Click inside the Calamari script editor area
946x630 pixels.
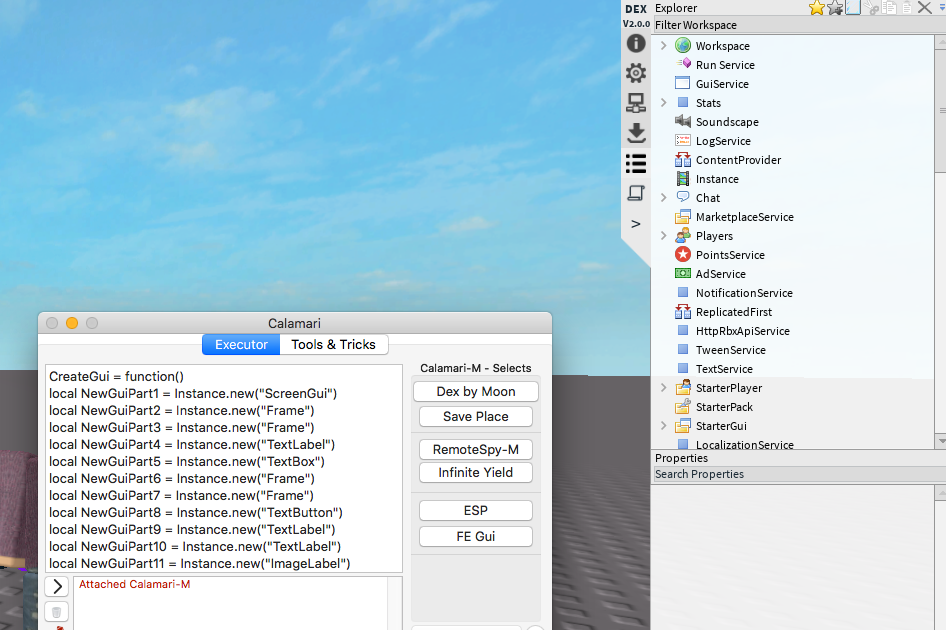224,468
